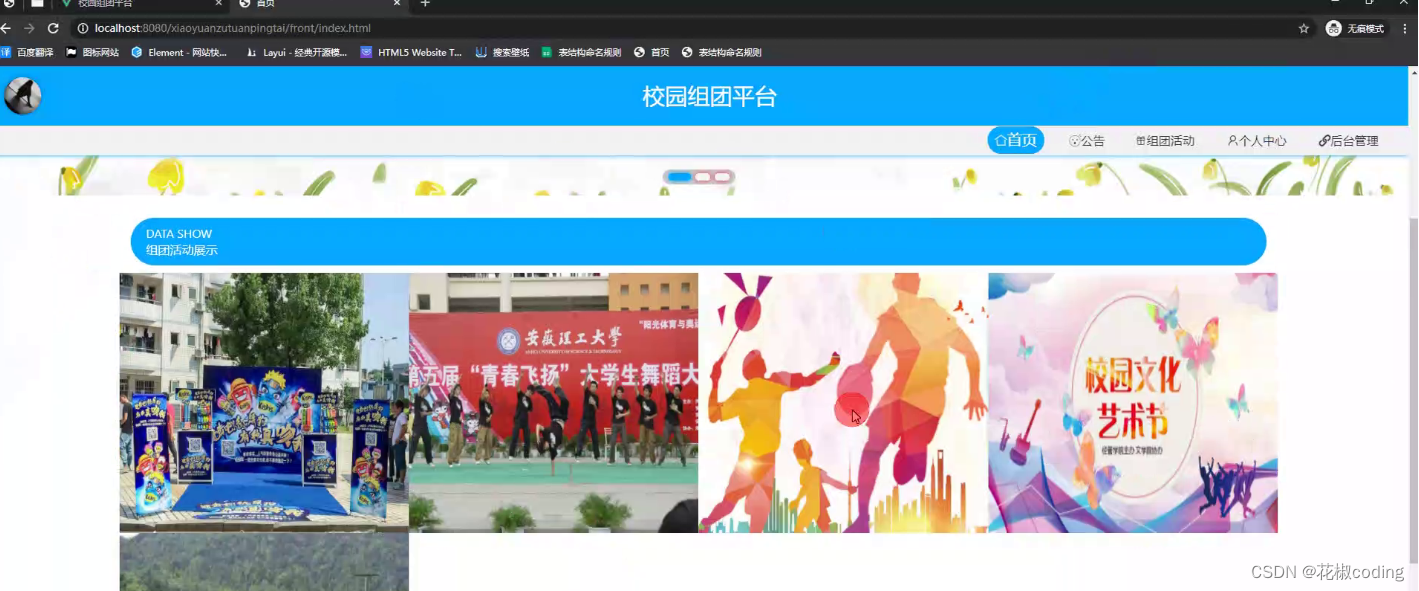
Task: Open the 个人中心 navigation item
Action: [x=1257, y=141]
